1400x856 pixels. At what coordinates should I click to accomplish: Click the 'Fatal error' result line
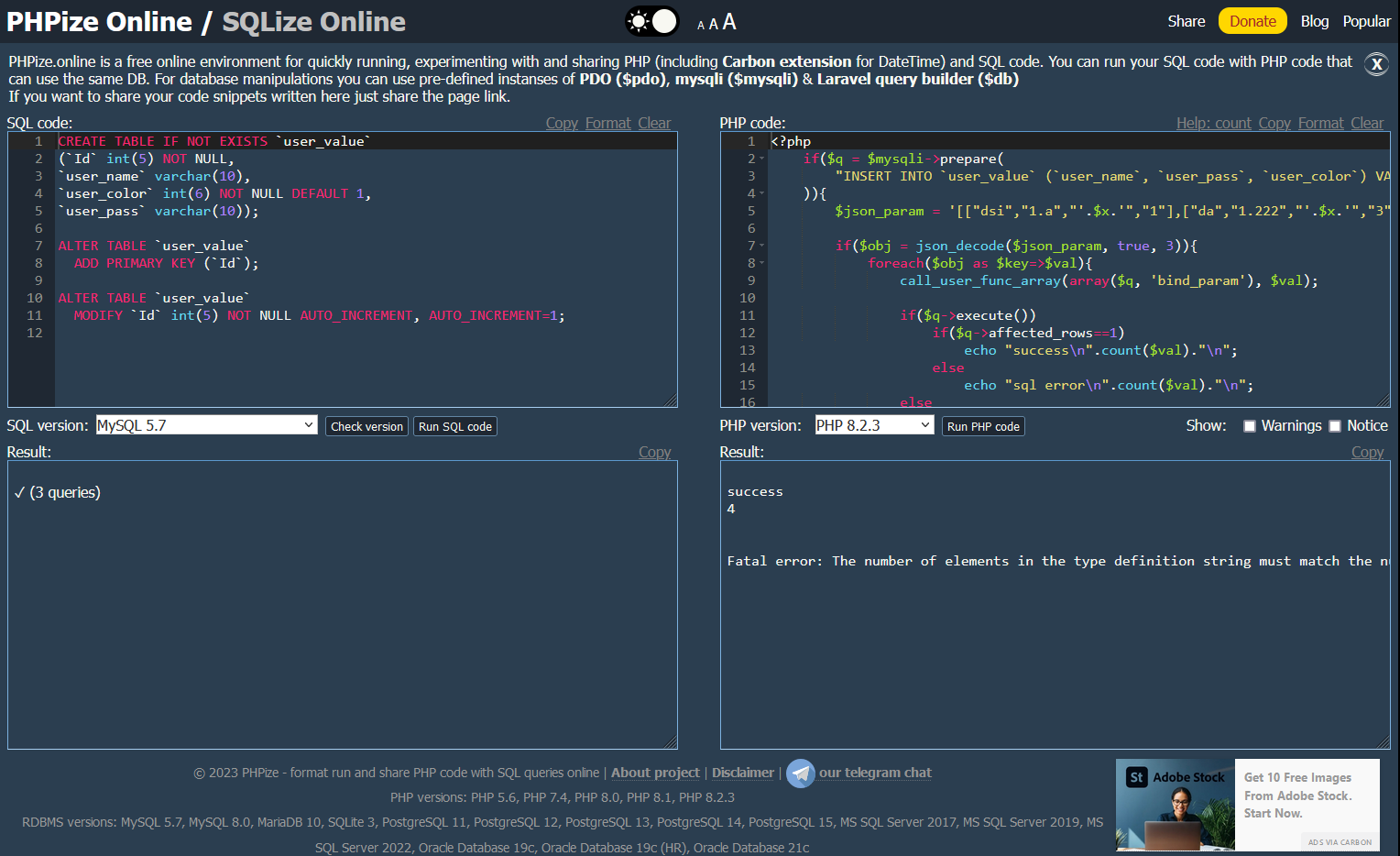pos(1058,562)
